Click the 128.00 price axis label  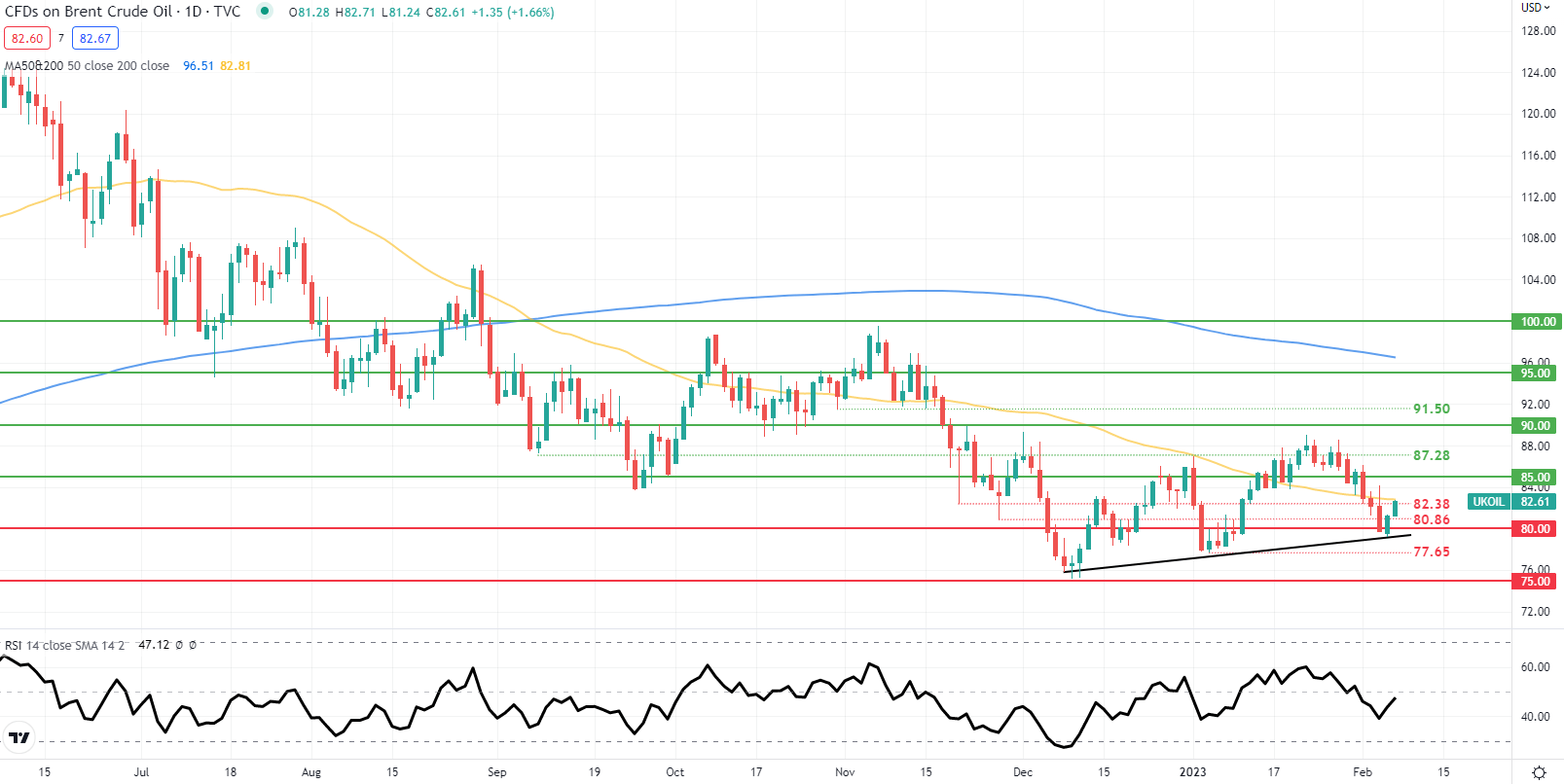pos(1539,31)
